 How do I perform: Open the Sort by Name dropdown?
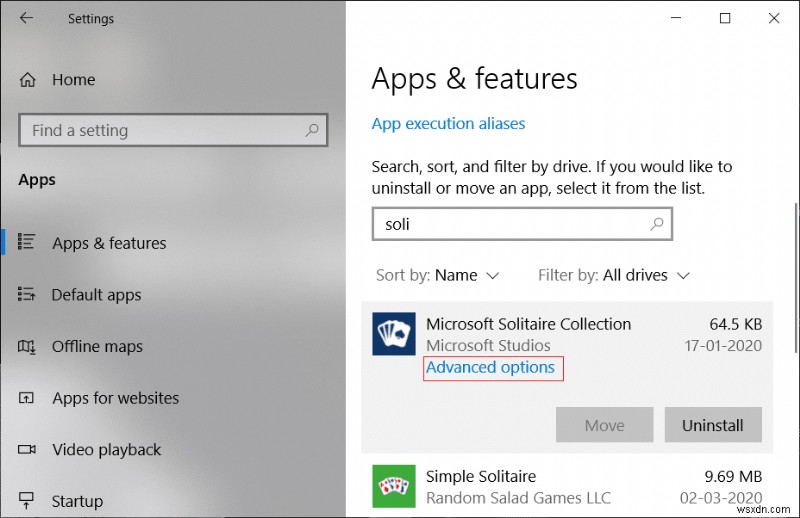[x=437, y=276]
